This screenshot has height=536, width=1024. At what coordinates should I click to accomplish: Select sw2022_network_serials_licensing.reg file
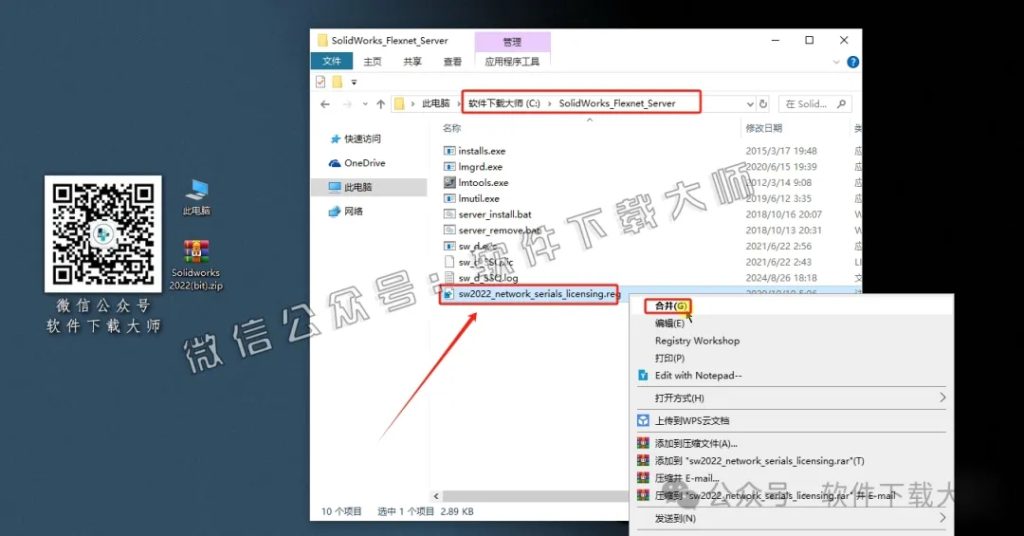[539, 294]
